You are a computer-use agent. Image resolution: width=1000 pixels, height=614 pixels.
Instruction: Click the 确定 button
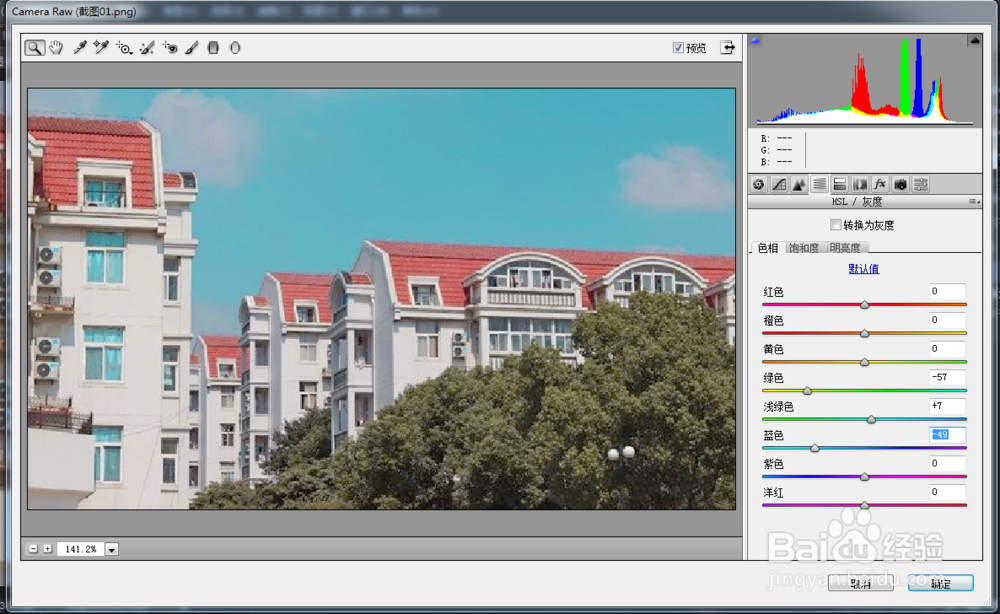click(x=941, y=583)
